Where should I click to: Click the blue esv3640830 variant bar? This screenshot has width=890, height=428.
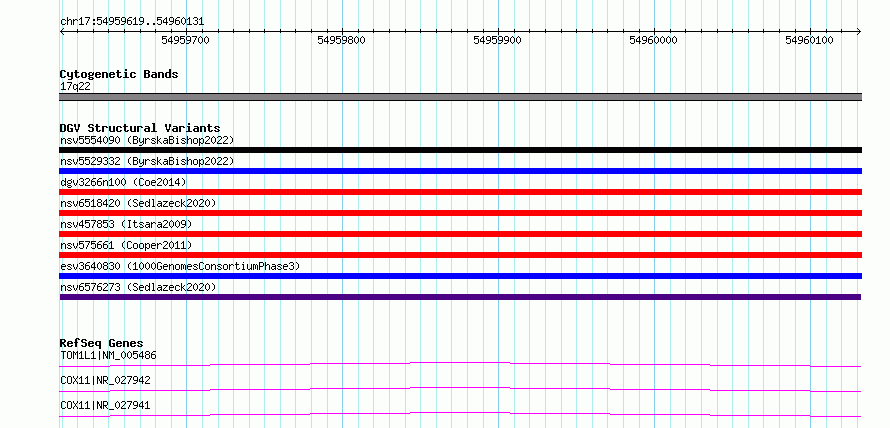(x=460, y=276)
